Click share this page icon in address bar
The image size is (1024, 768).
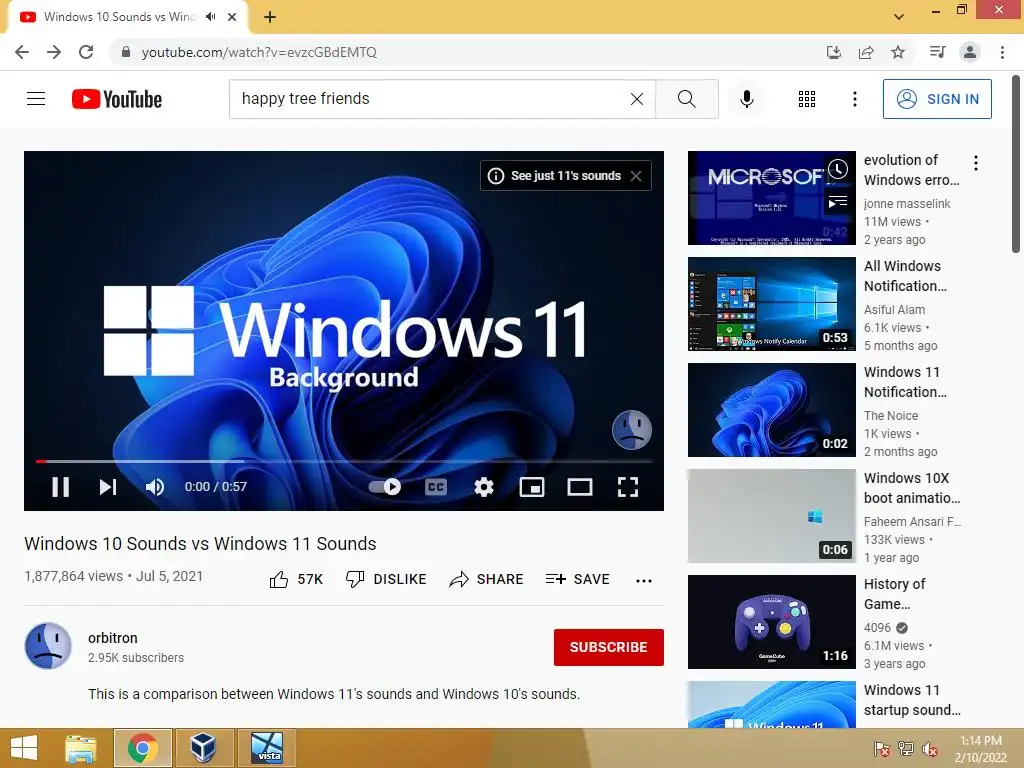point(866,52)
